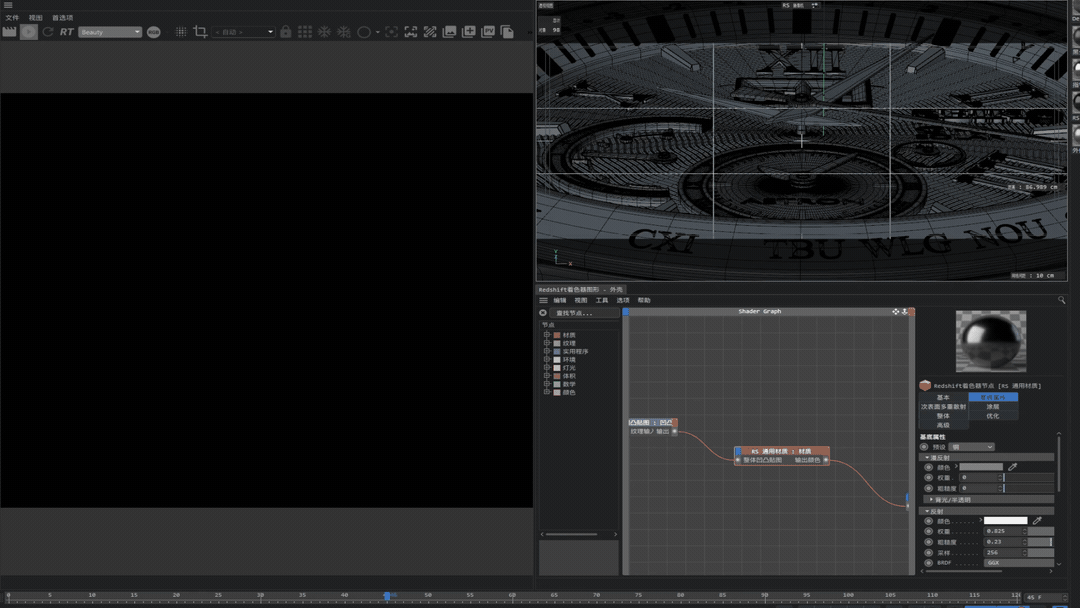The width and height of the screenshot is (1080, 608).
Task: Start the IPR render play button
Action: 29,32
